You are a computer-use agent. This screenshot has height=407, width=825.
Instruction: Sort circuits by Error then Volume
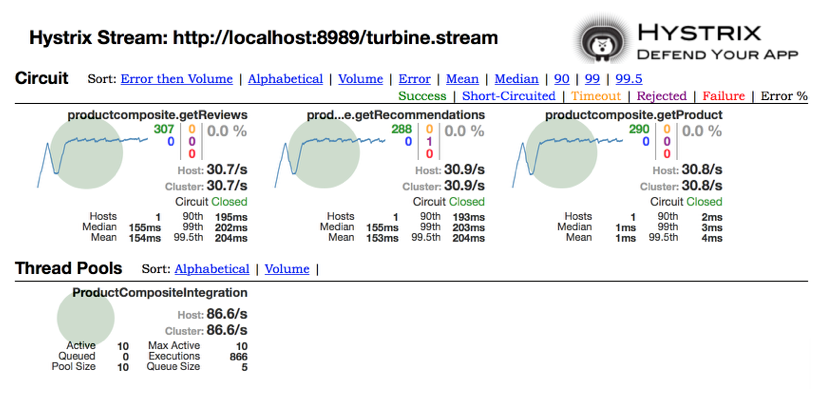pos(176,79)
